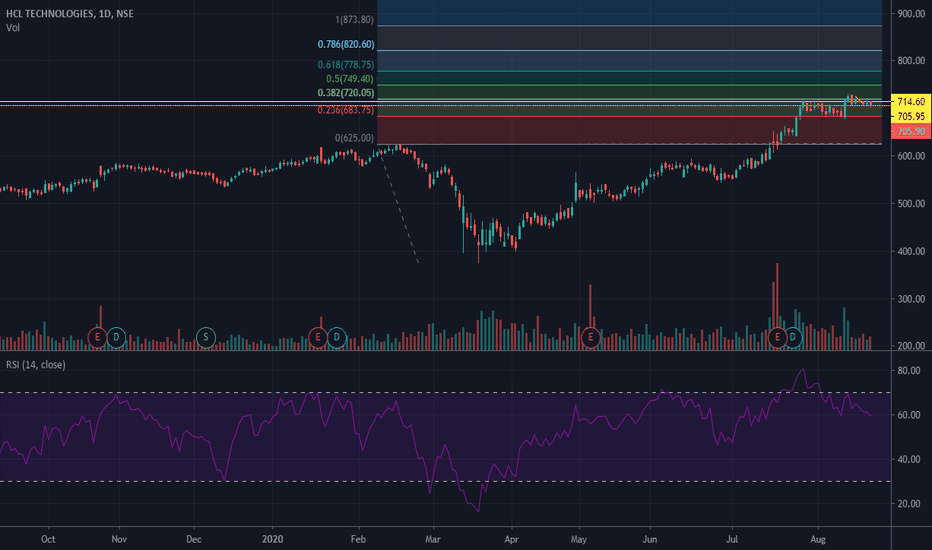This screenshot has width=932, height=550.
Task: Click the earnings E marker in mid-January 2020
Action: tap(318, 337)
